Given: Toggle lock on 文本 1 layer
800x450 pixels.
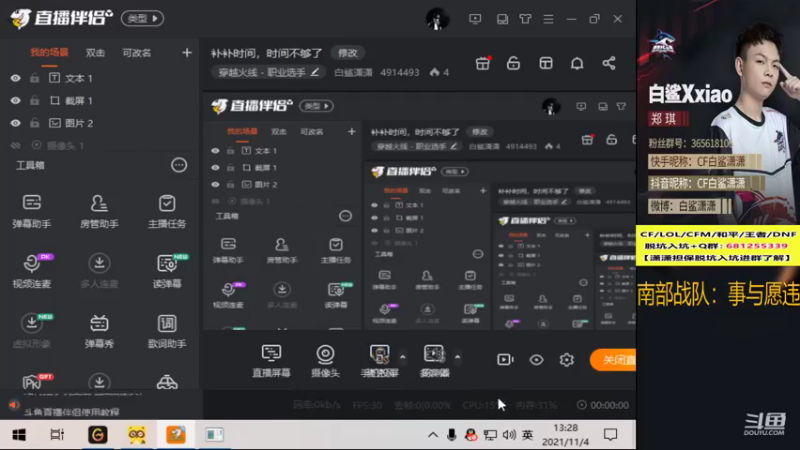Looking at the screenshot, I should 34,78.
